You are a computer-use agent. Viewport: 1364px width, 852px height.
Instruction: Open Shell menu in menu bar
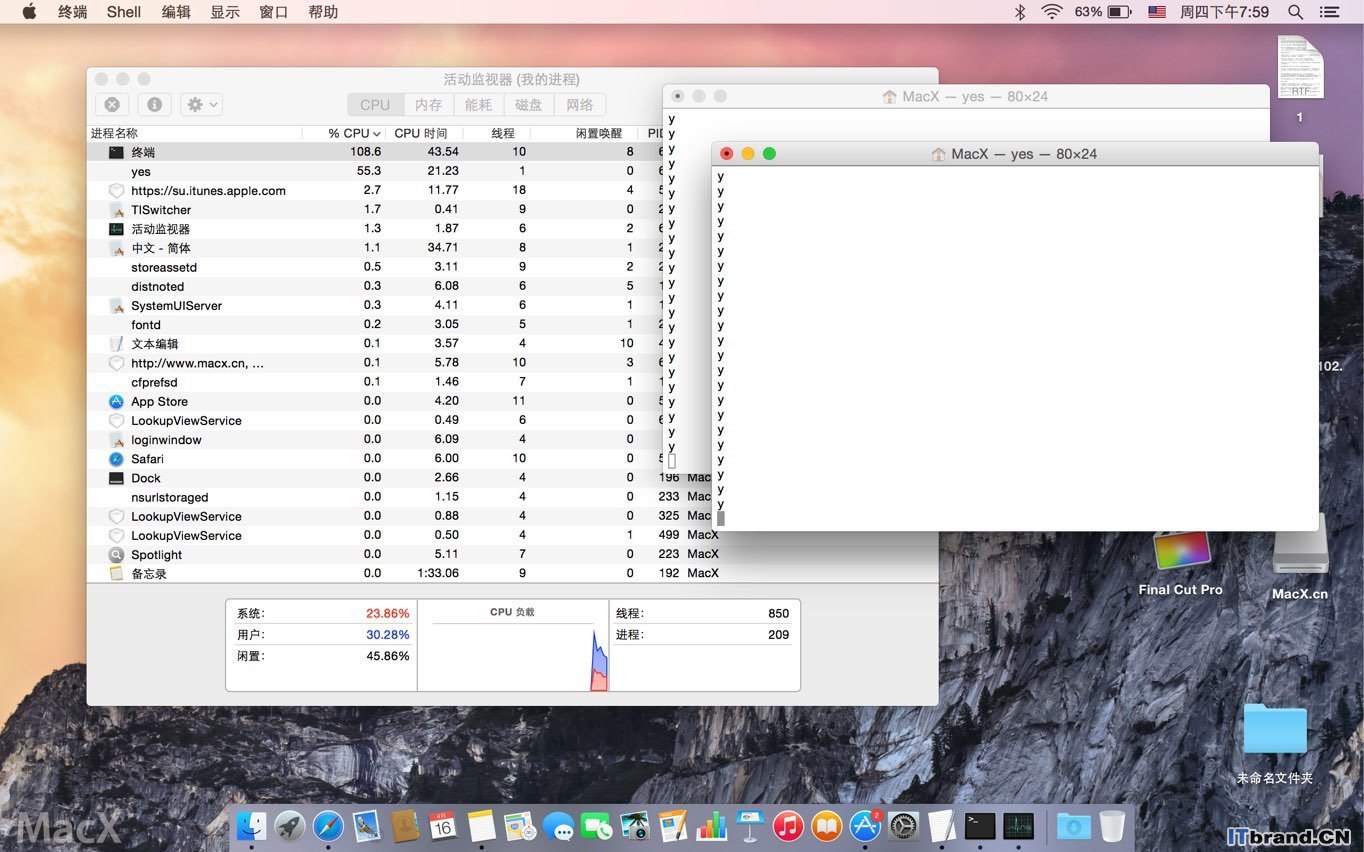pos(124,12)
